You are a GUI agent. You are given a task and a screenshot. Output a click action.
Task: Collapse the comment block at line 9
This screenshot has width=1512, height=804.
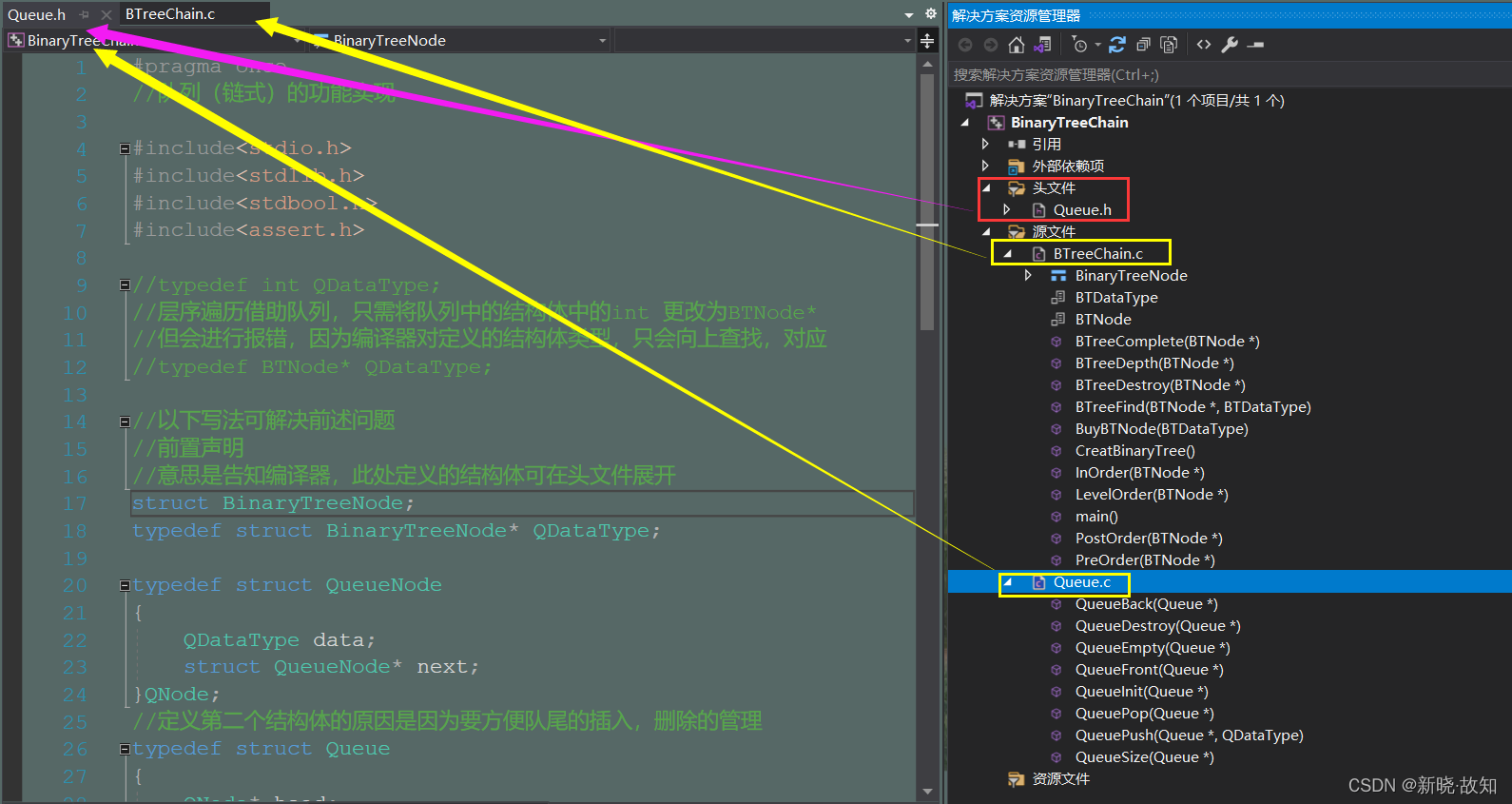[x=125, y=285]
